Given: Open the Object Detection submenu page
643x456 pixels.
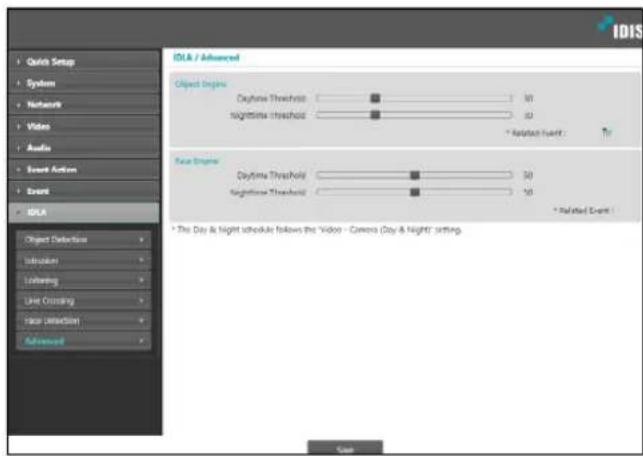Looking at the screenshot, I should click(x=84, y=239).
